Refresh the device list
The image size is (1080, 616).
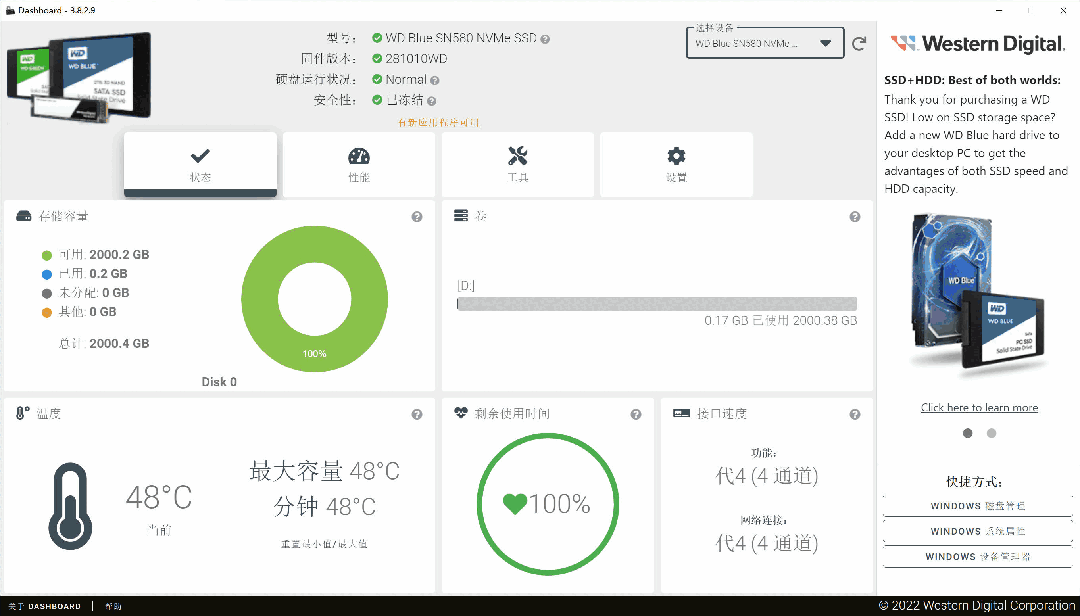coord(859,44)
